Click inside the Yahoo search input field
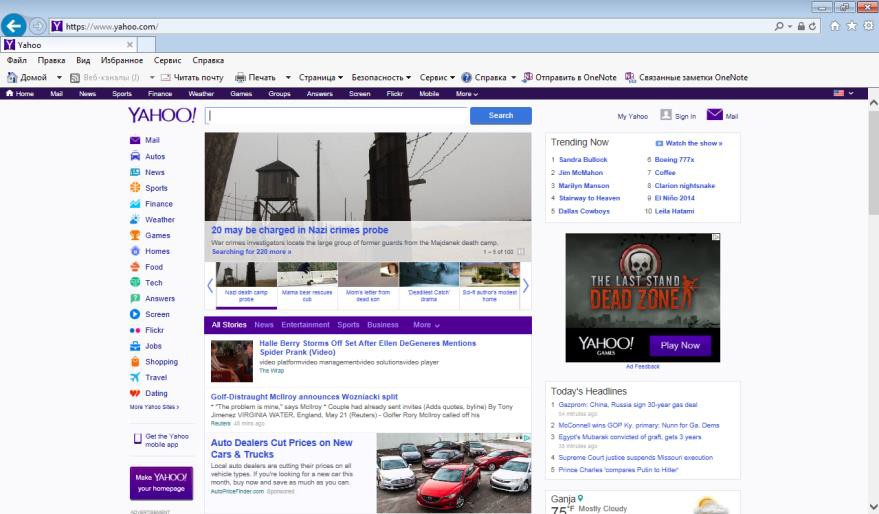This screenshot has height=514, width=879. pyautogui.click(x=336, y=115)
